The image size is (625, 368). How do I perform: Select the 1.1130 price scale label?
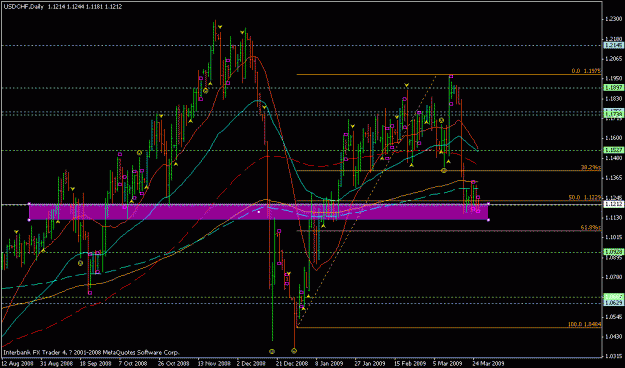click(x=614, y=218)
